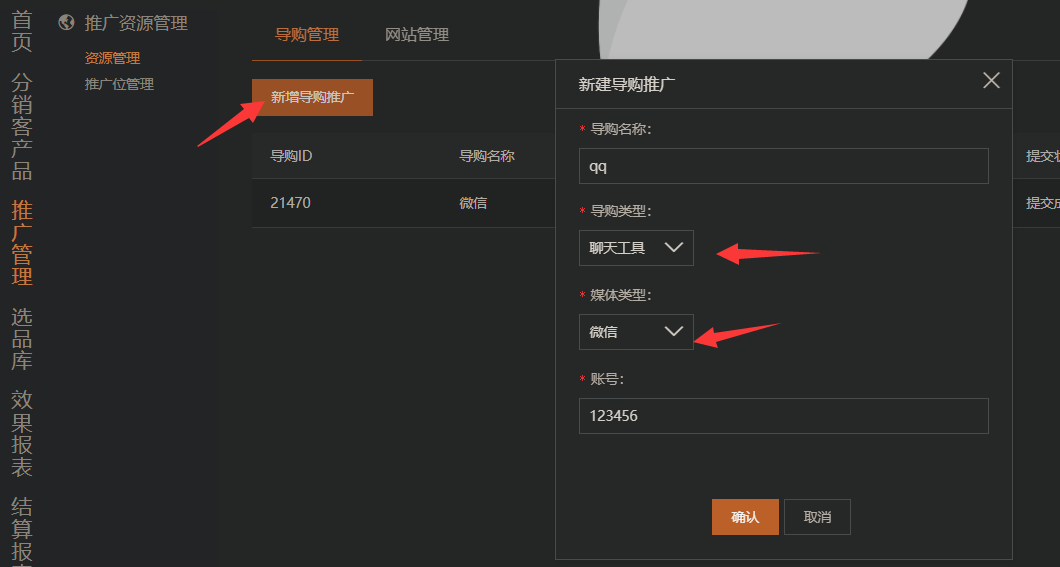Focus the 账号 input containing 123456
This screenshot has height=567, width=1060.
pyautogui.click(x=784, y=416)
